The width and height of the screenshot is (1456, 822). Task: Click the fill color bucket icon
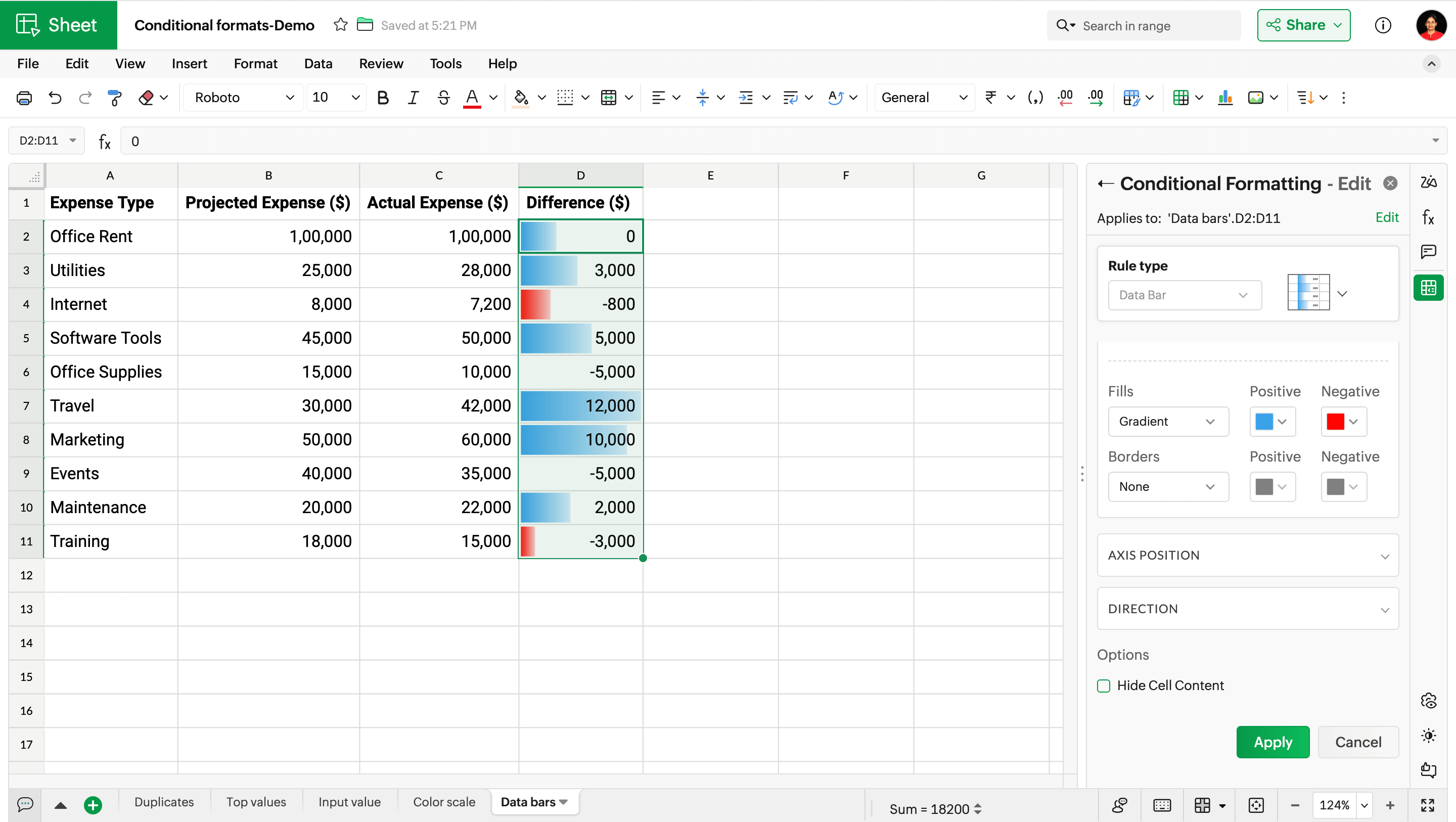coord(521,98)
